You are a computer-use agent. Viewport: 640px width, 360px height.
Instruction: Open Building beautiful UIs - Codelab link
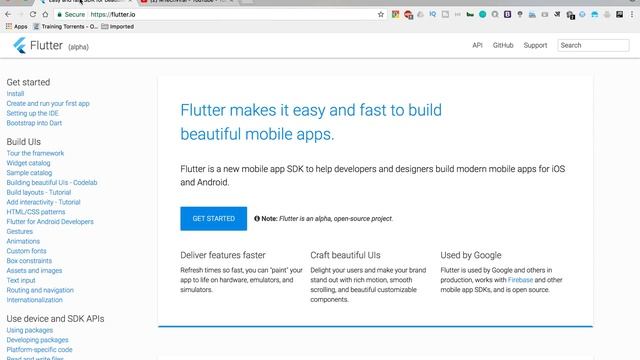click(x=52, y=183)
